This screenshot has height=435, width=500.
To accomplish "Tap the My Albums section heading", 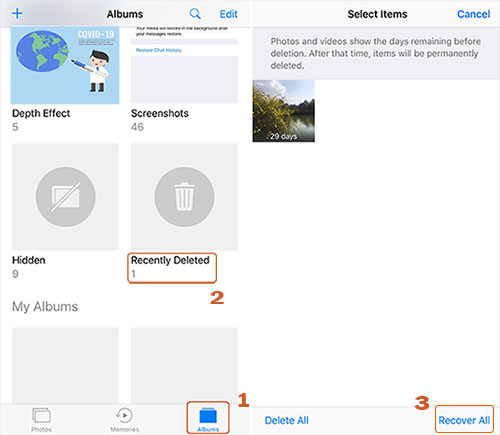I will pos(45,307).
